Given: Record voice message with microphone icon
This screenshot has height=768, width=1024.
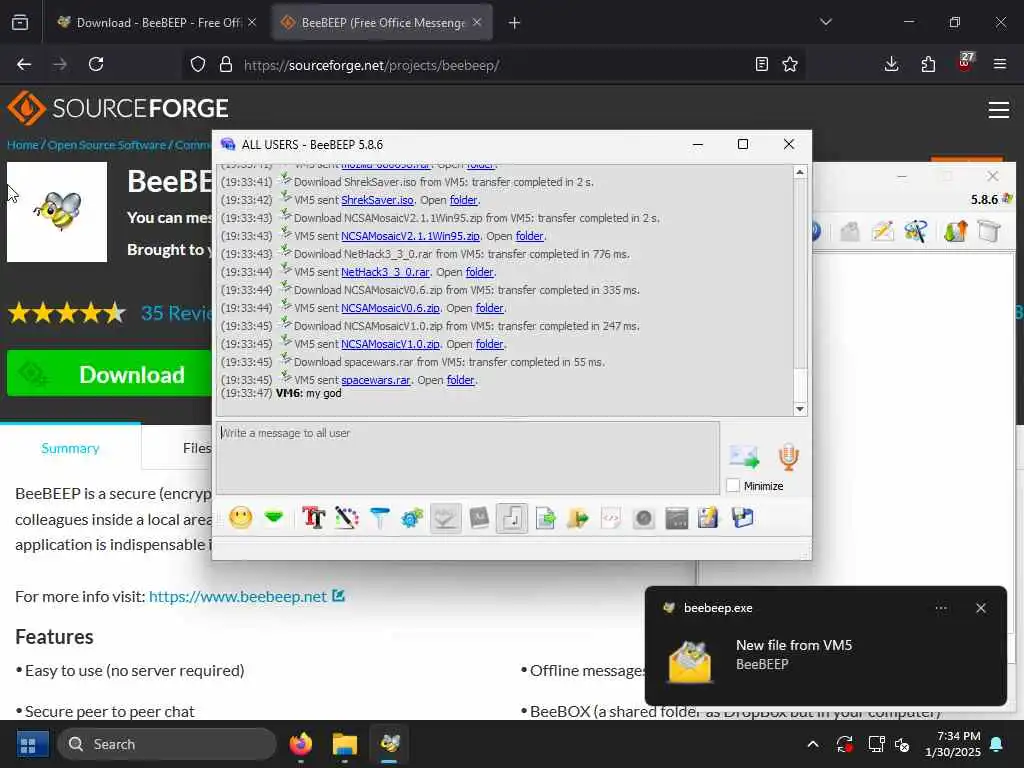Looking at the screenshot, I should [788, 456].
